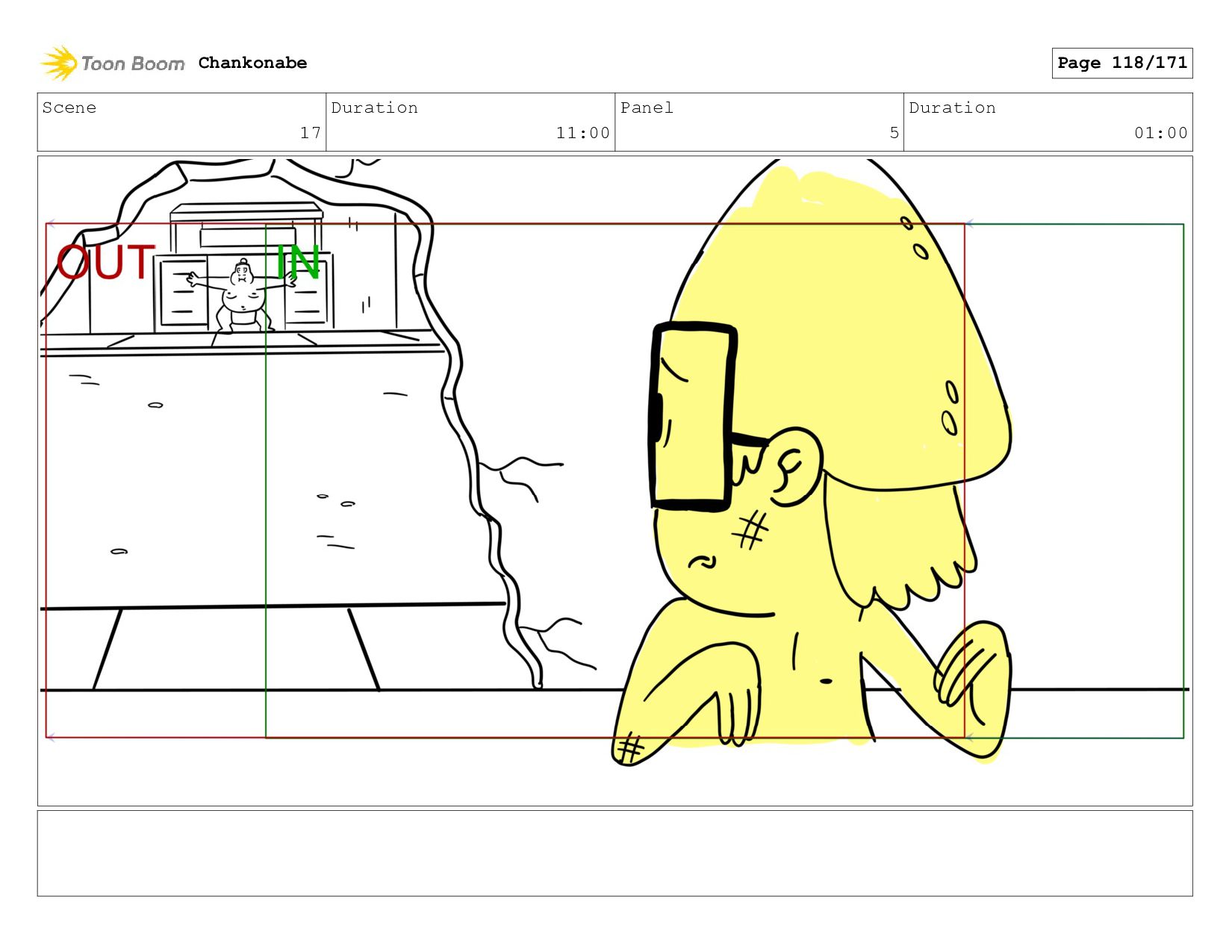Click the storyboard panel sumo wrestler drawing
The image size is (1232, 952).
coord(240,296)
